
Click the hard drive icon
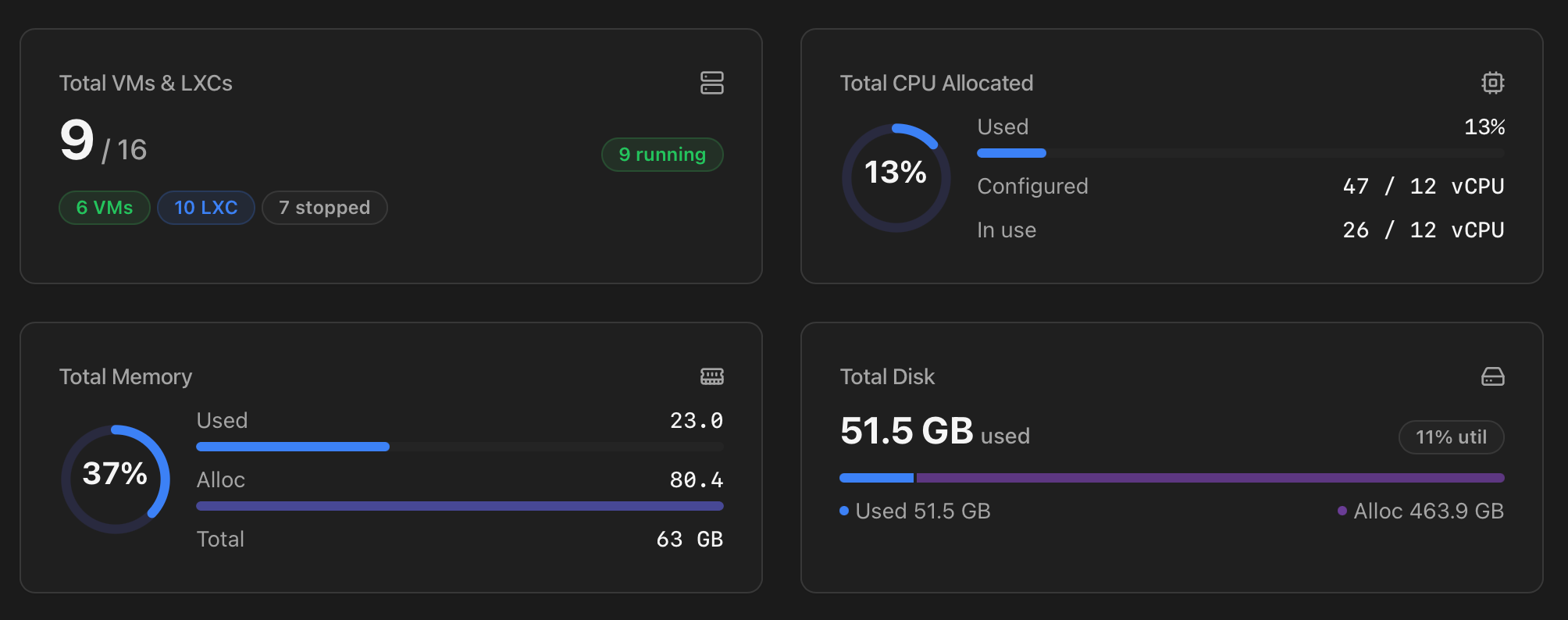tap(1492, 376)
